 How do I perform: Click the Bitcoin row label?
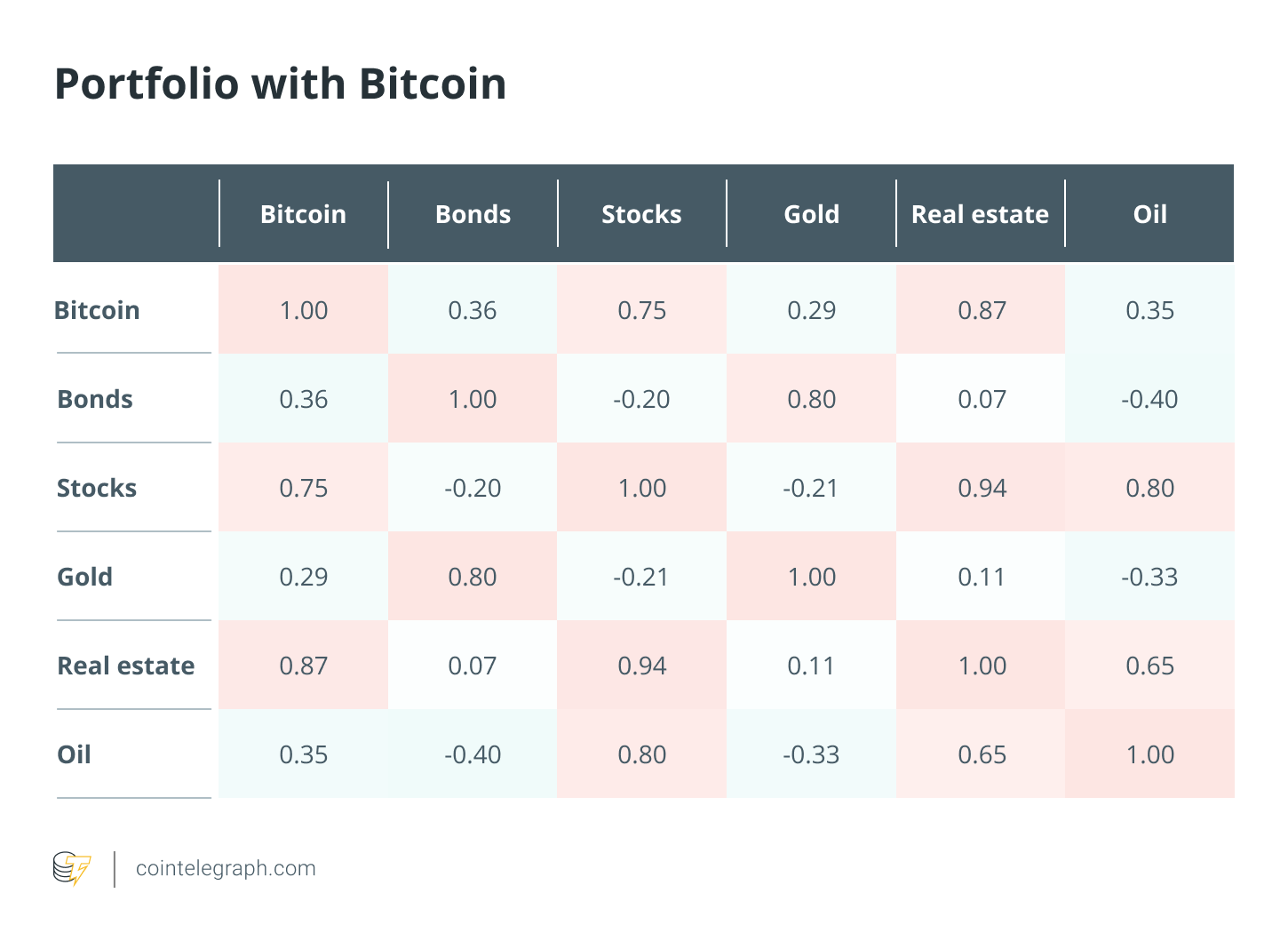pyautogui.click(x=98, y=310)
